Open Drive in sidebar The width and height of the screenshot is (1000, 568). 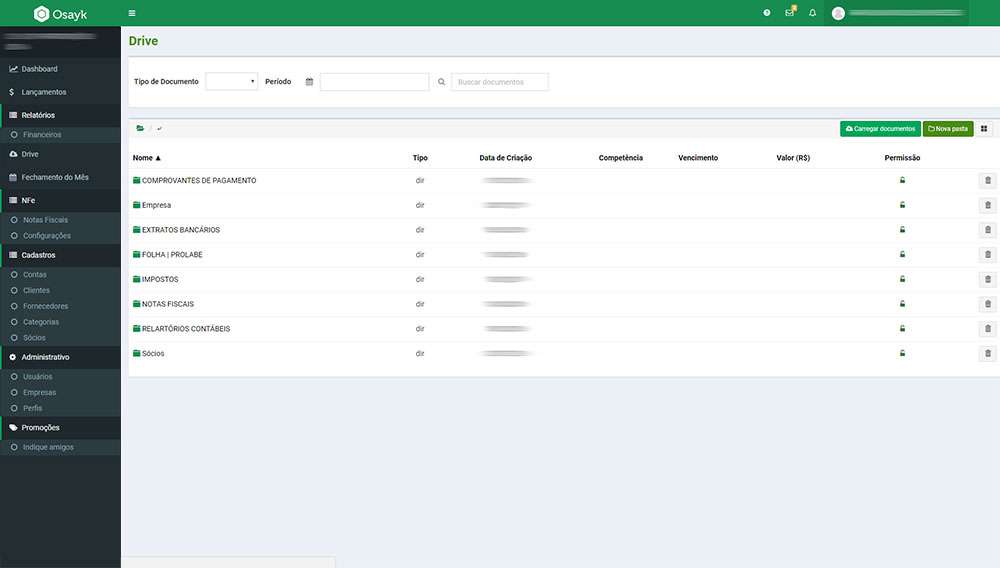(x=61, y=154)
